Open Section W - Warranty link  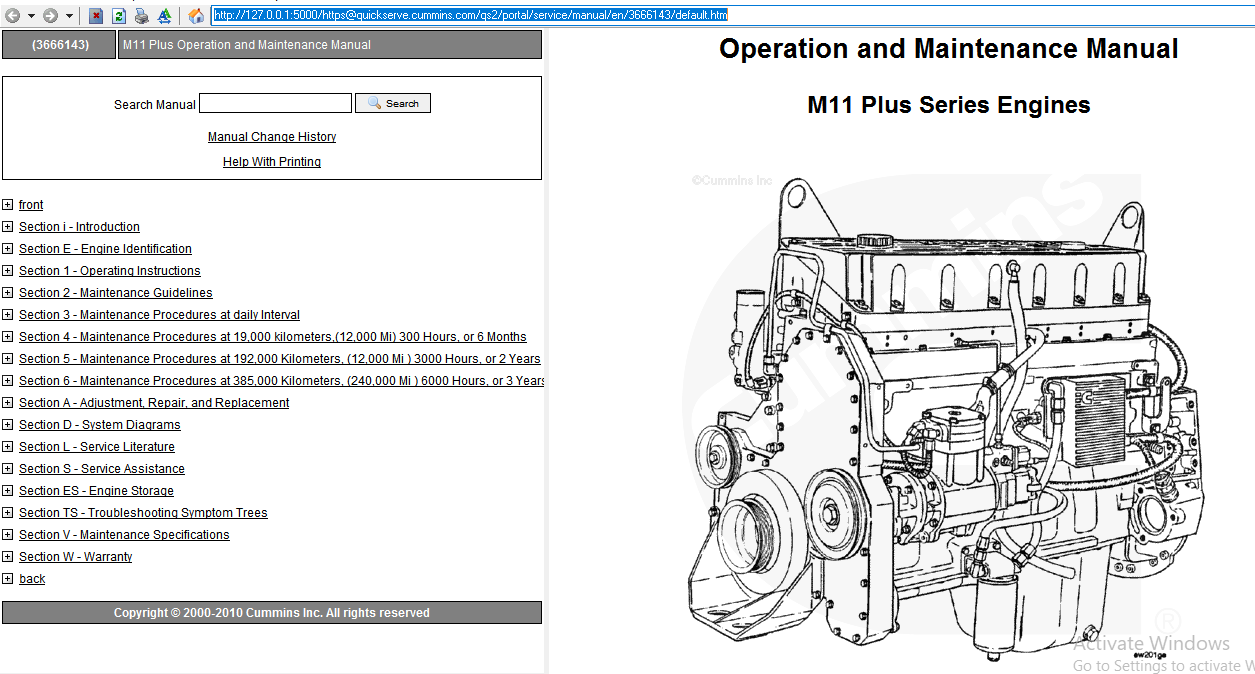75,557
